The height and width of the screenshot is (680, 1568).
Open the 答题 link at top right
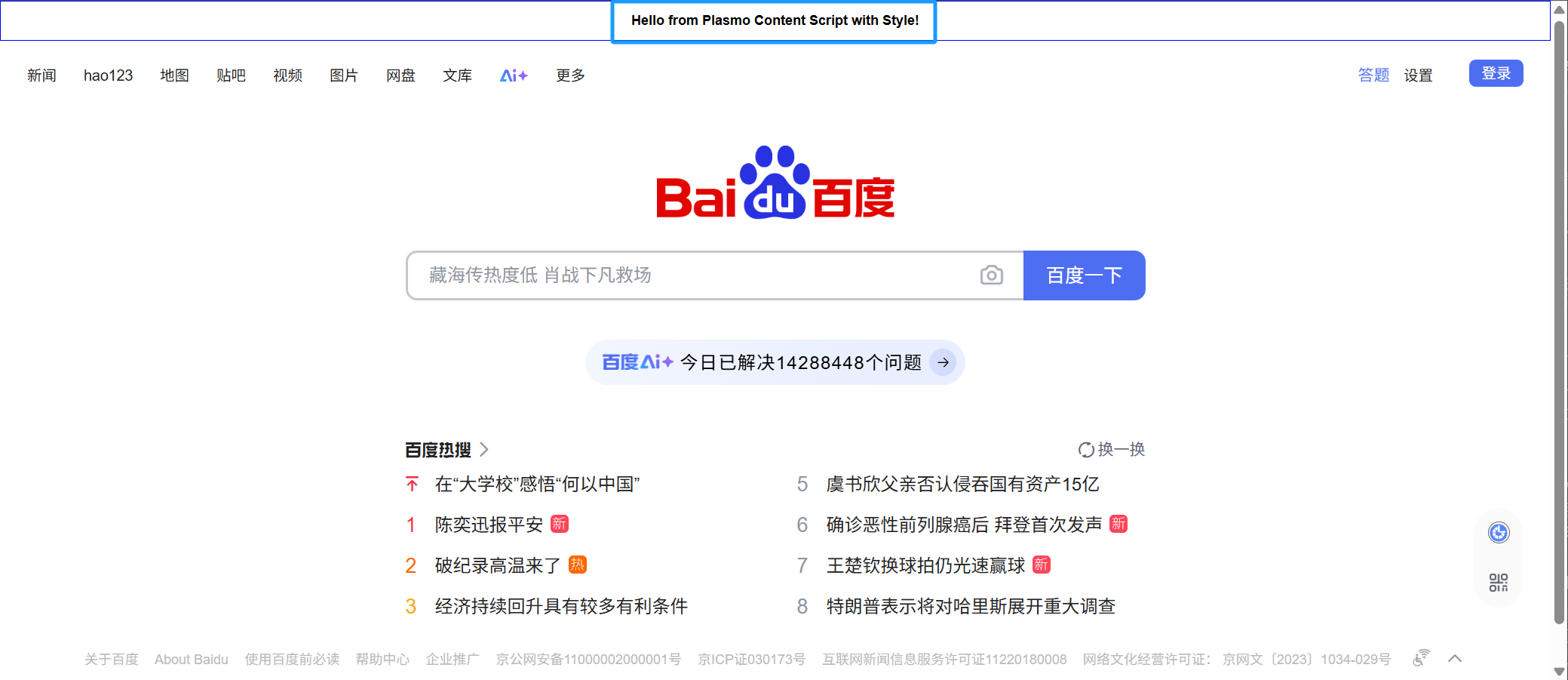[x=1373, y=75]
